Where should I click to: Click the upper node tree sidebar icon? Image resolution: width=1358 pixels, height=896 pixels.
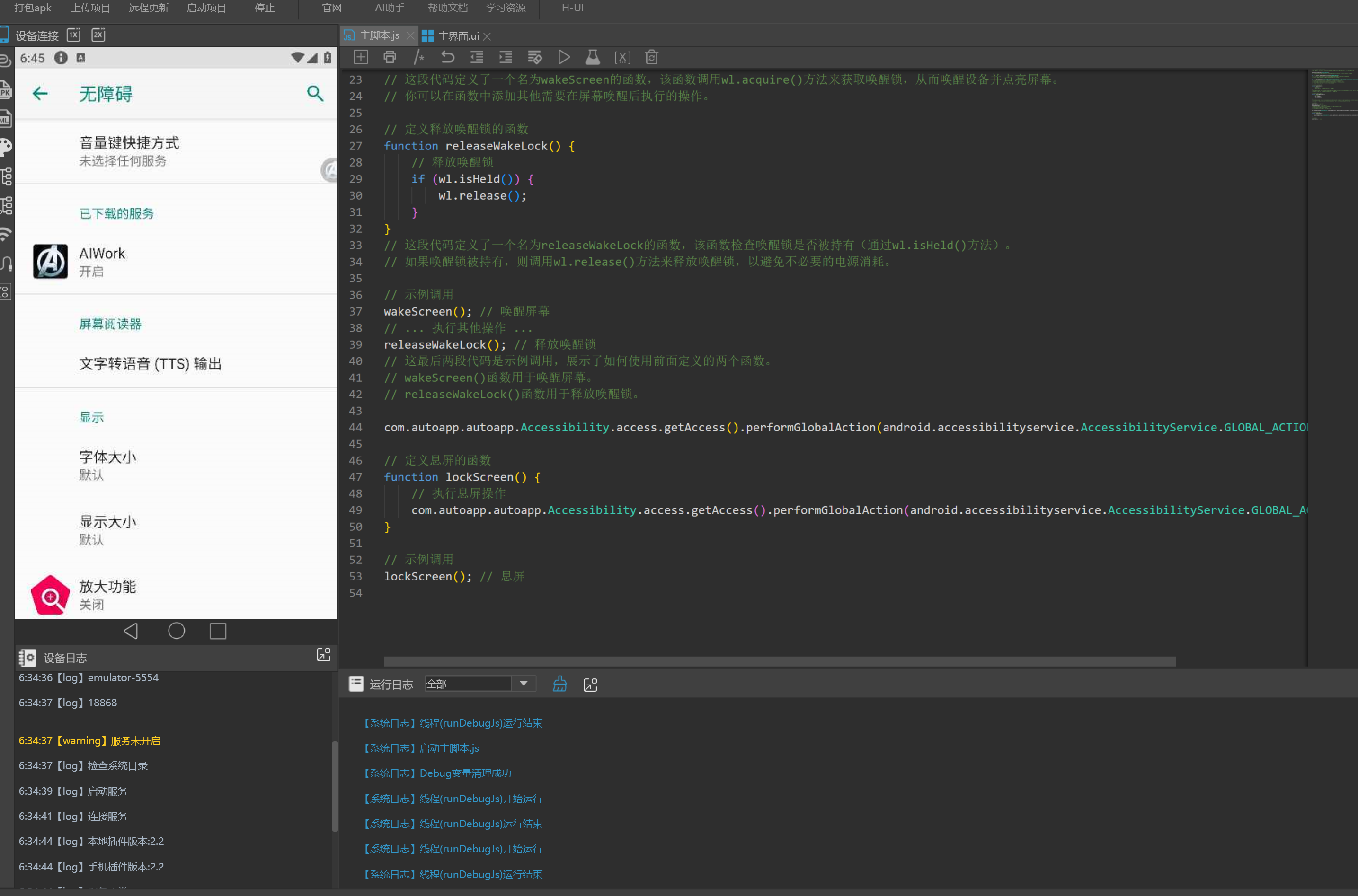point(6,176)
